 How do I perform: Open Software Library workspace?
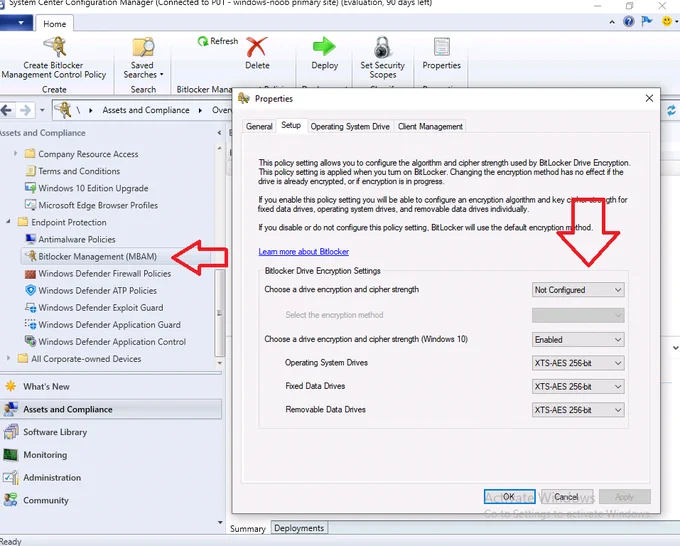pos(55,432)
